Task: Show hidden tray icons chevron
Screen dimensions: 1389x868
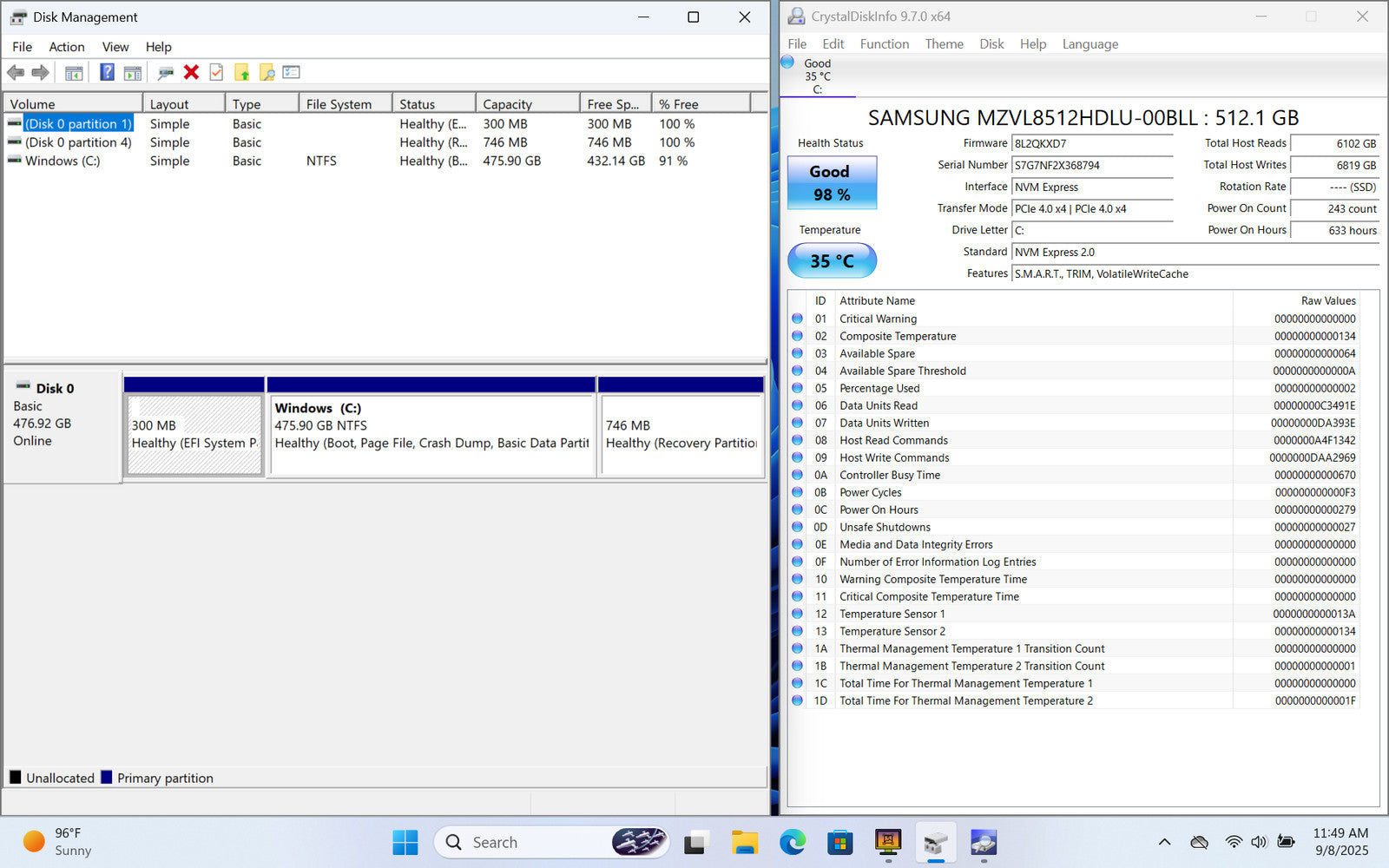Action: click(1165, 842)
